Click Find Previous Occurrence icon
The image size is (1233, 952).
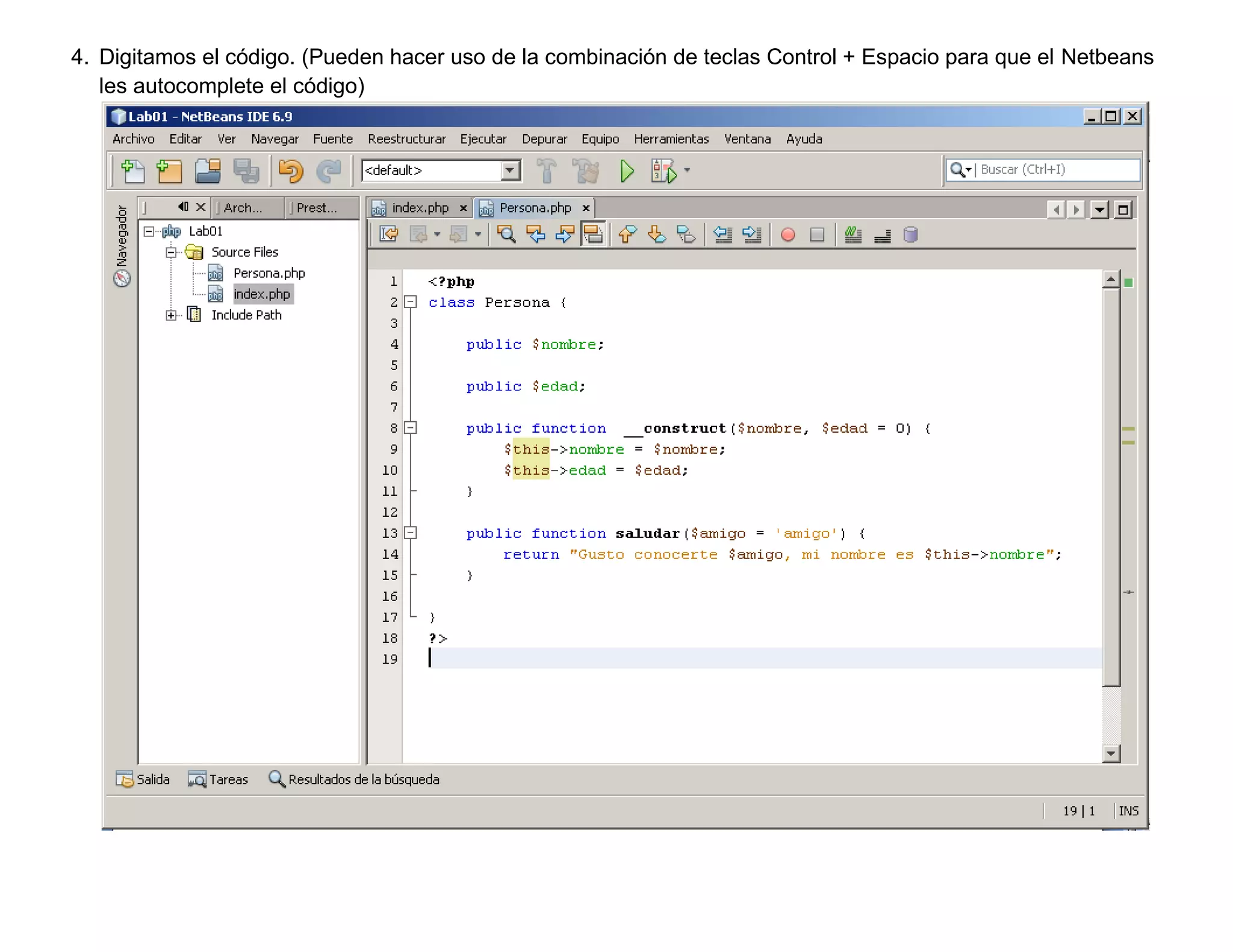[x=535, y=235]
